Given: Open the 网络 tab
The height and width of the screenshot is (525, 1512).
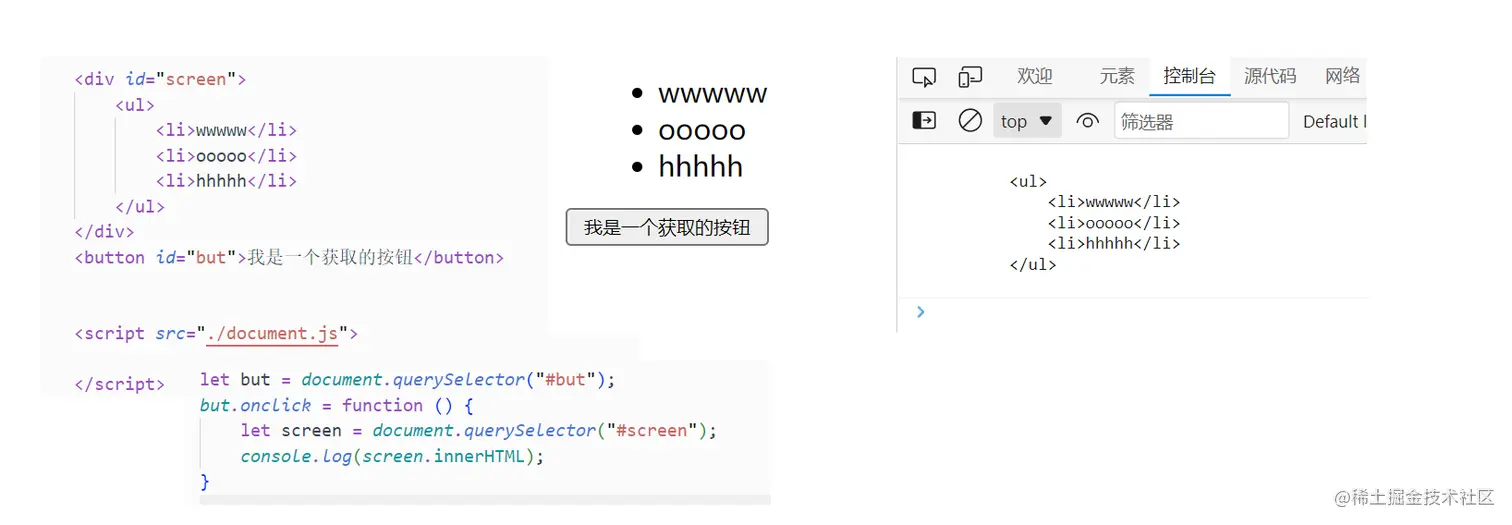Looking at the screenshot, I should pos(1343,76).
